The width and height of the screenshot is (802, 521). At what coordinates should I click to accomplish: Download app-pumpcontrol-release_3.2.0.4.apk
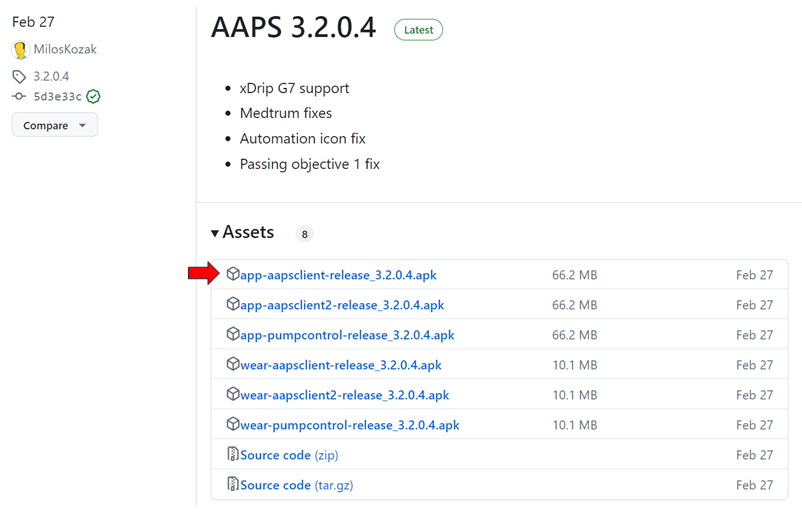point(347,335)
